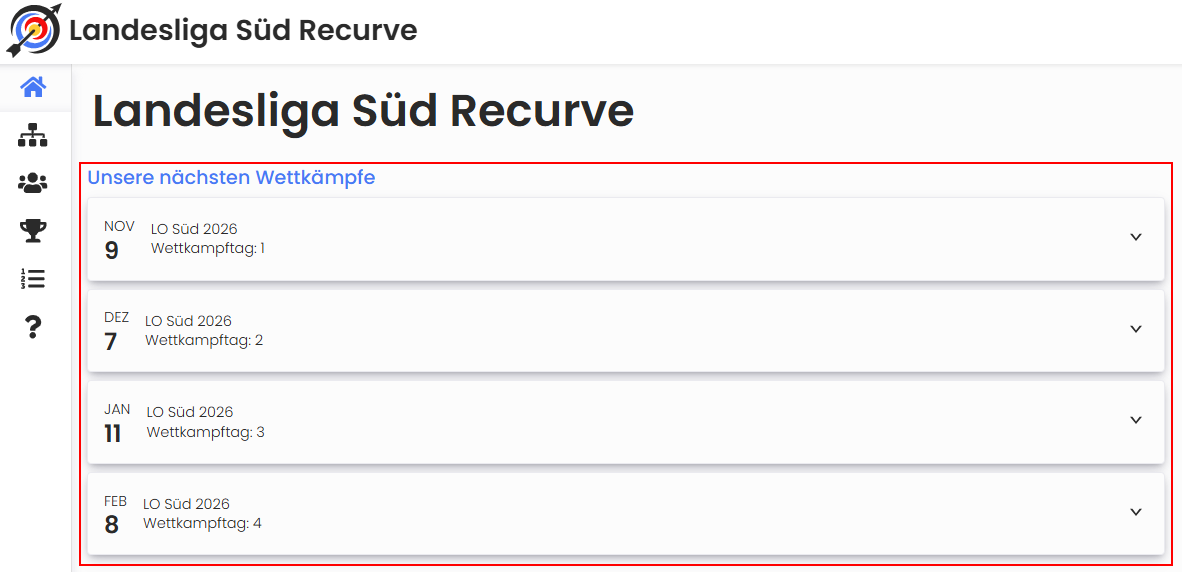The height and width of the screenshot is (572, 1182).
Task: Click the large Landesliga Süd Recurve page heading
Action: pyautogui.click(x=363, y=111)
